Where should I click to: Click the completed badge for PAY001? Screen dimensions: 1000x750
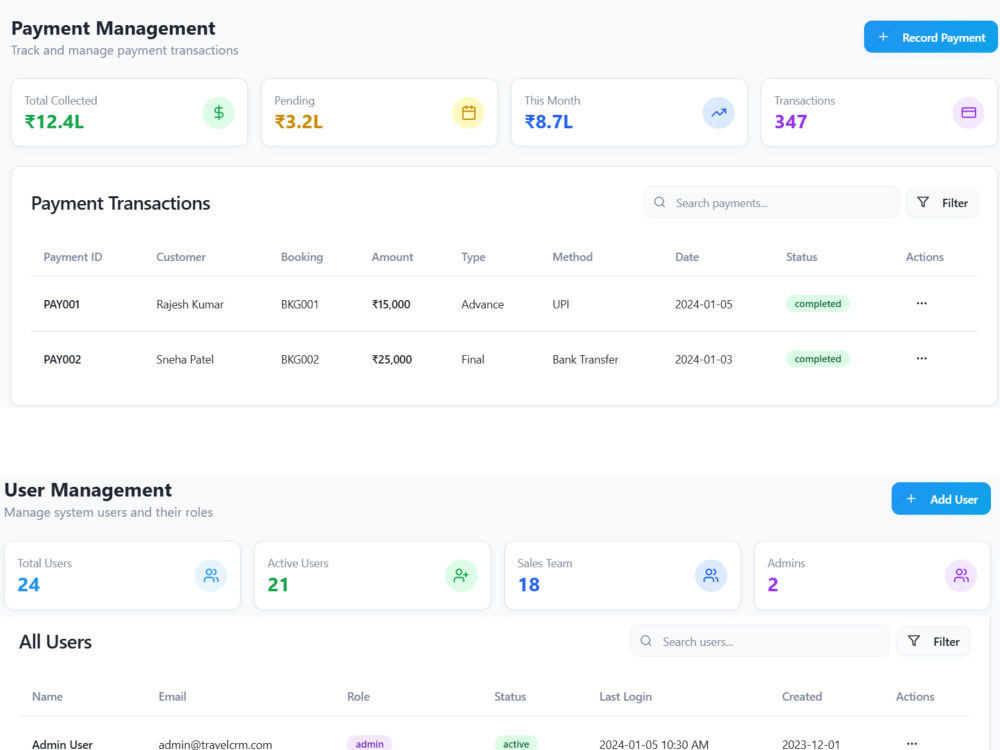(x=818, y=304)
